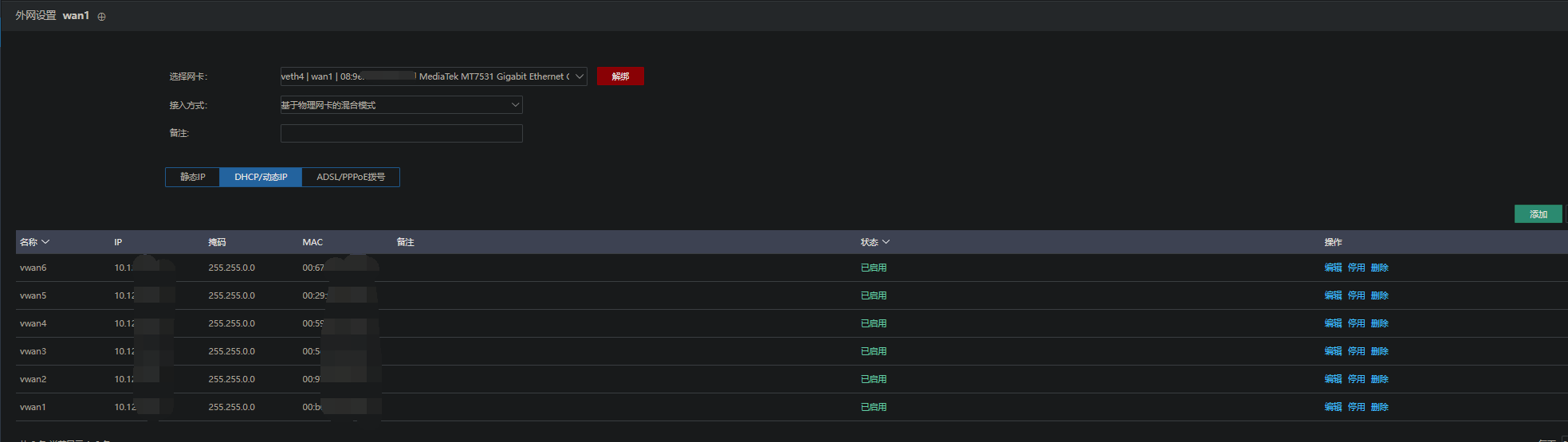Image resolution: width=1568 pixels, height=442 pixels.
Task: Switch to the ADSL/PPPoE拨号 tab
Action: [351, 177]
